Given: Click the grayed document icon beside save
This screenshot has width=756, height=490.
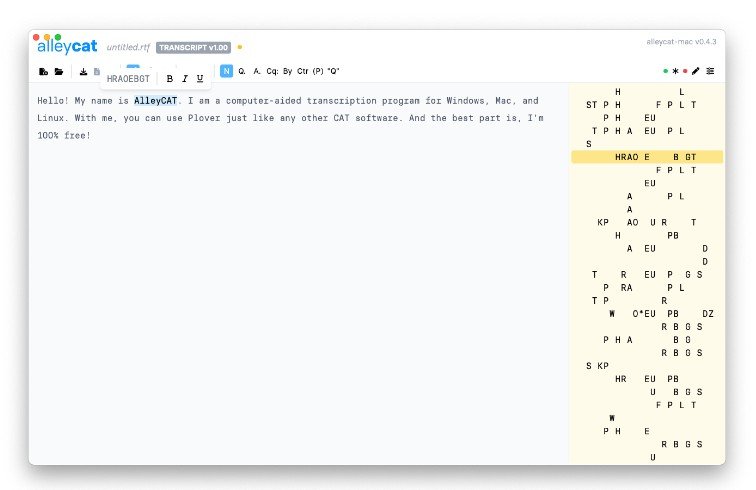Looking at the screenshot, I should click(97, 71).
